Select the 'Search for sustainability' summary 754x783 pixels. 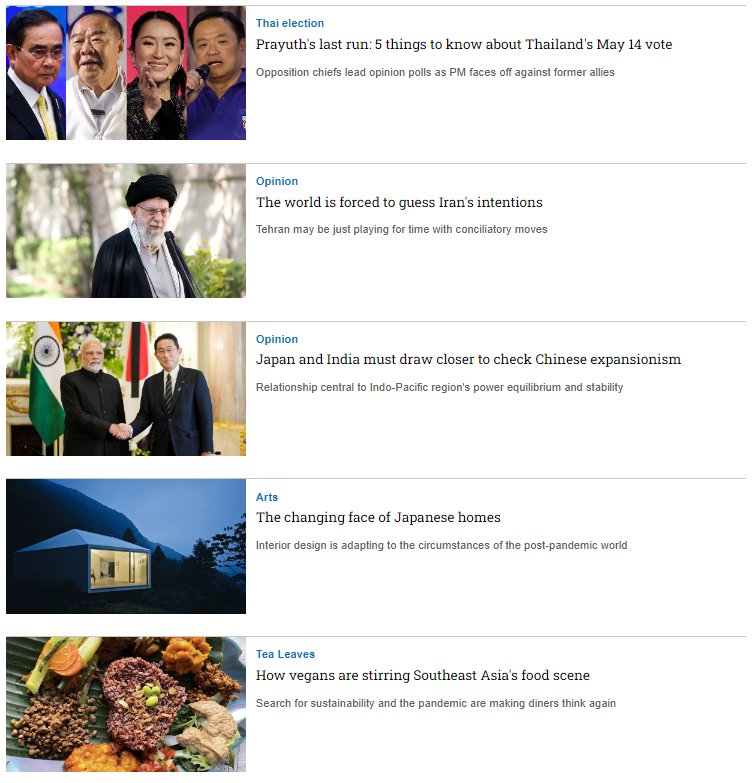pyautogui.click(x=436, y=704)
